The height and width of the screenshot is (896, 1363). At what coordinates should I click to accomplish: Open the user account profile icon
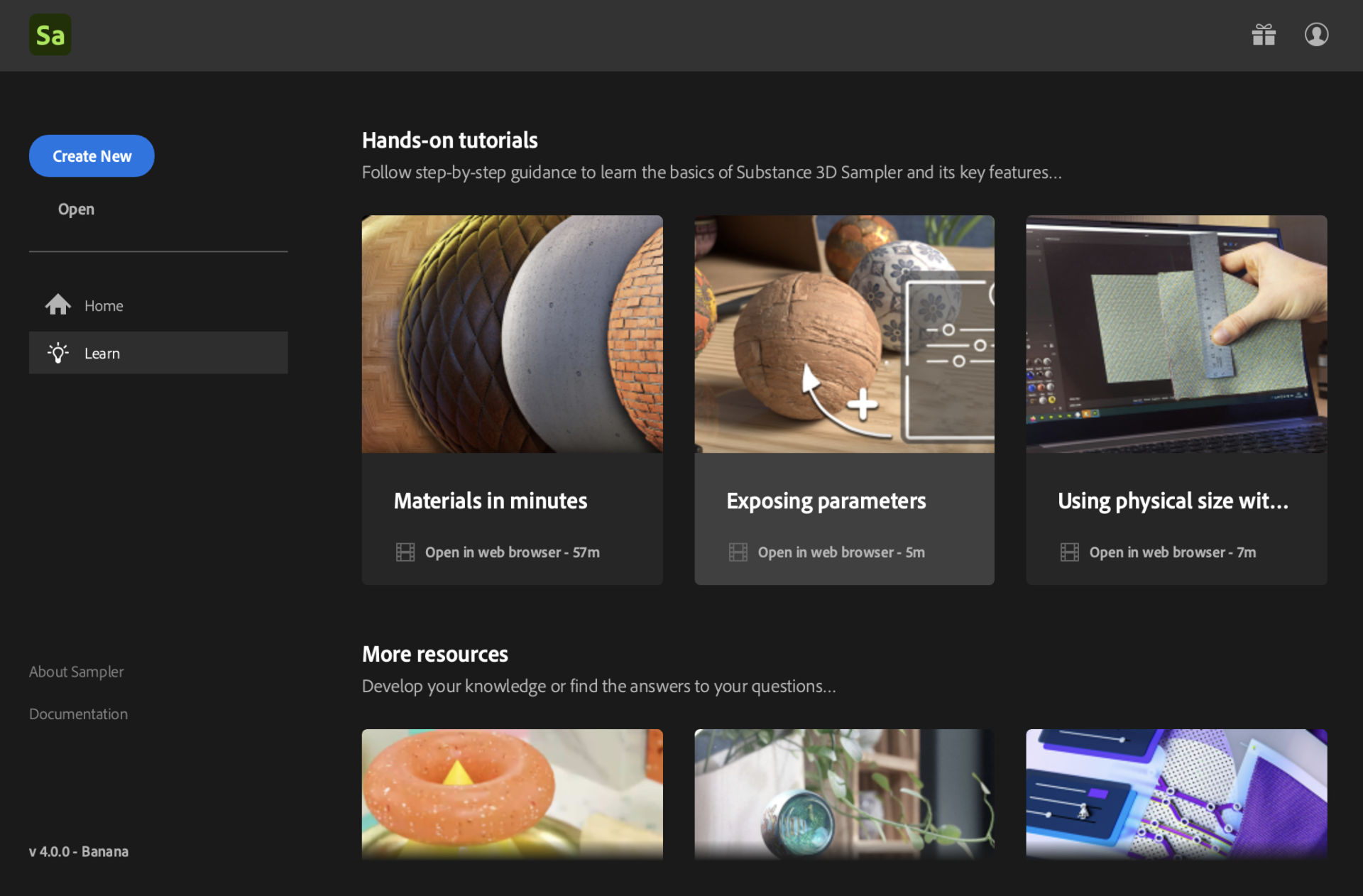coord(1315,34)
